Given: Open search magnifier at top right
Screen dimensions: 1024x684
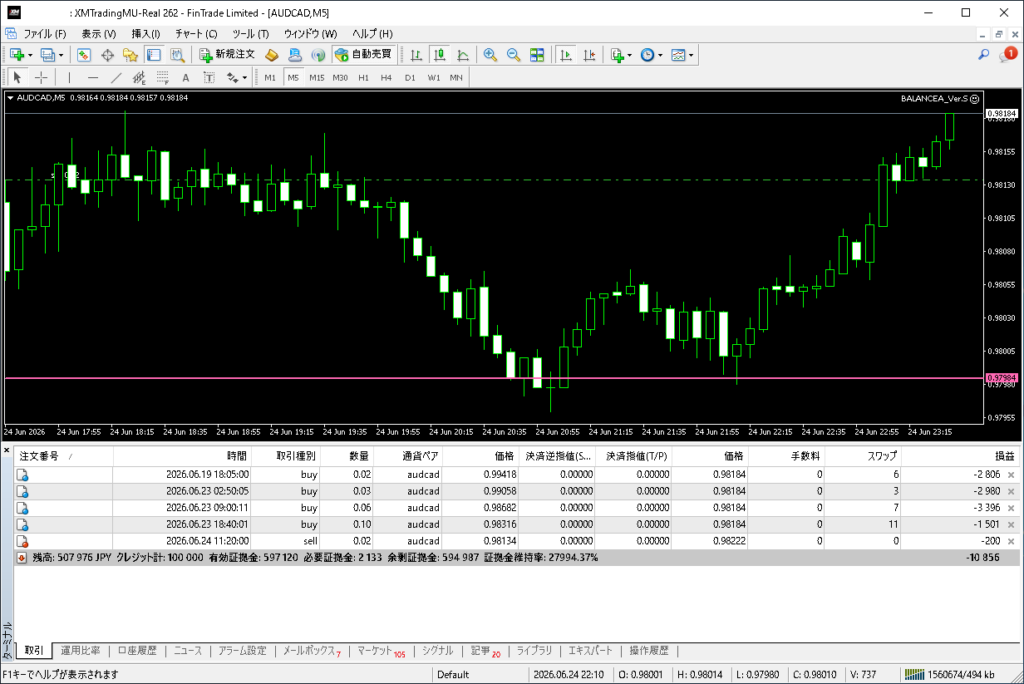Looking at the screenshot, I should 984,55.
